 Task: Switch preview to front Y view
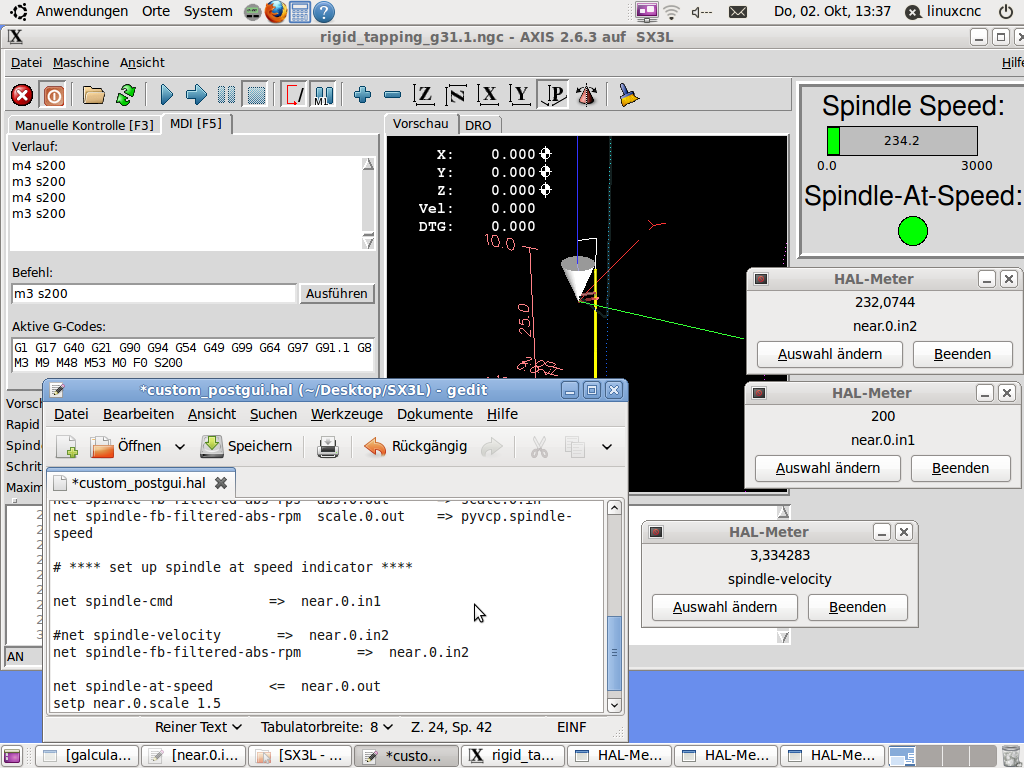pos(520,95)
